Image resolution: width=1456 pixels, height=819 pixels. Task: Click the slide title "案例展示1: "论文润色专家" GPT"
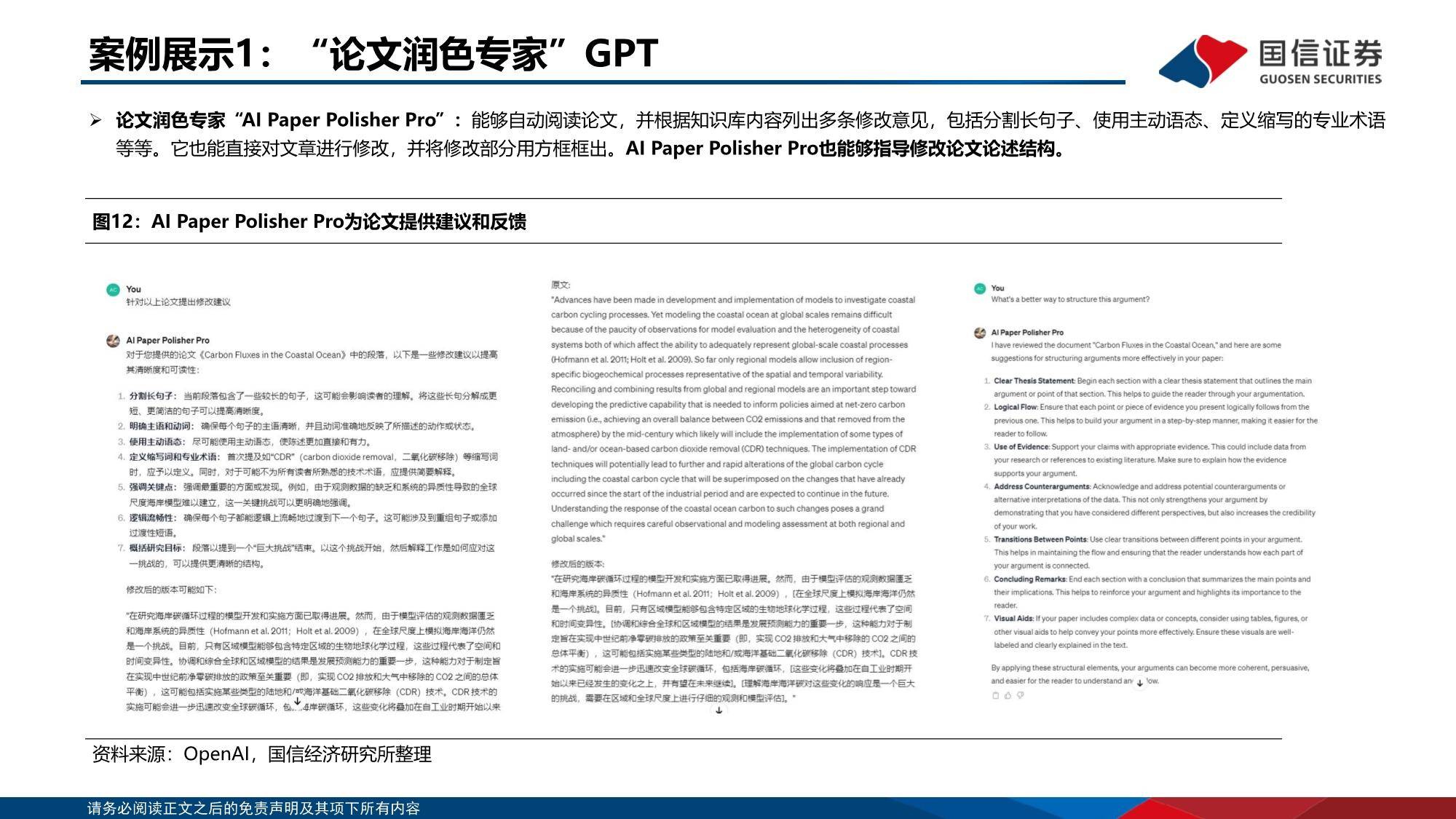tap(373, 54)
